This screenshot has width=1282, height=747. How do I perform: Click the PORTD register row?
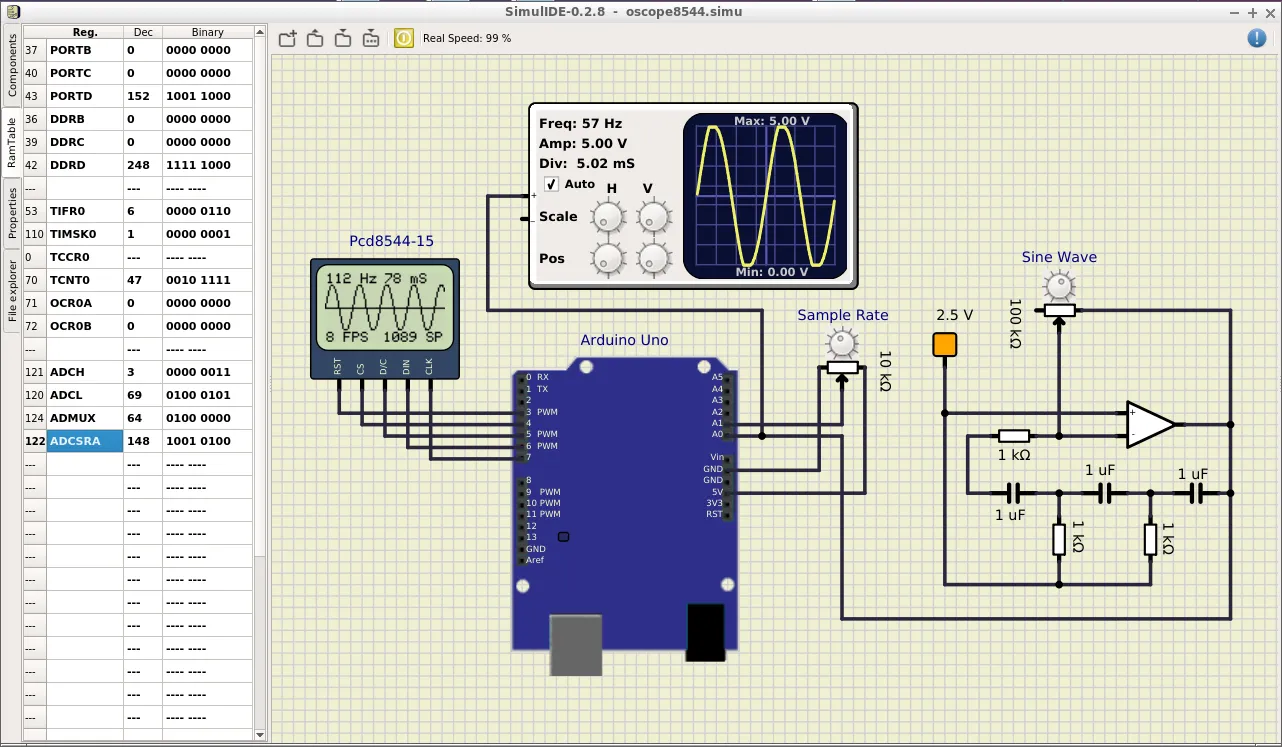(85, 95)
